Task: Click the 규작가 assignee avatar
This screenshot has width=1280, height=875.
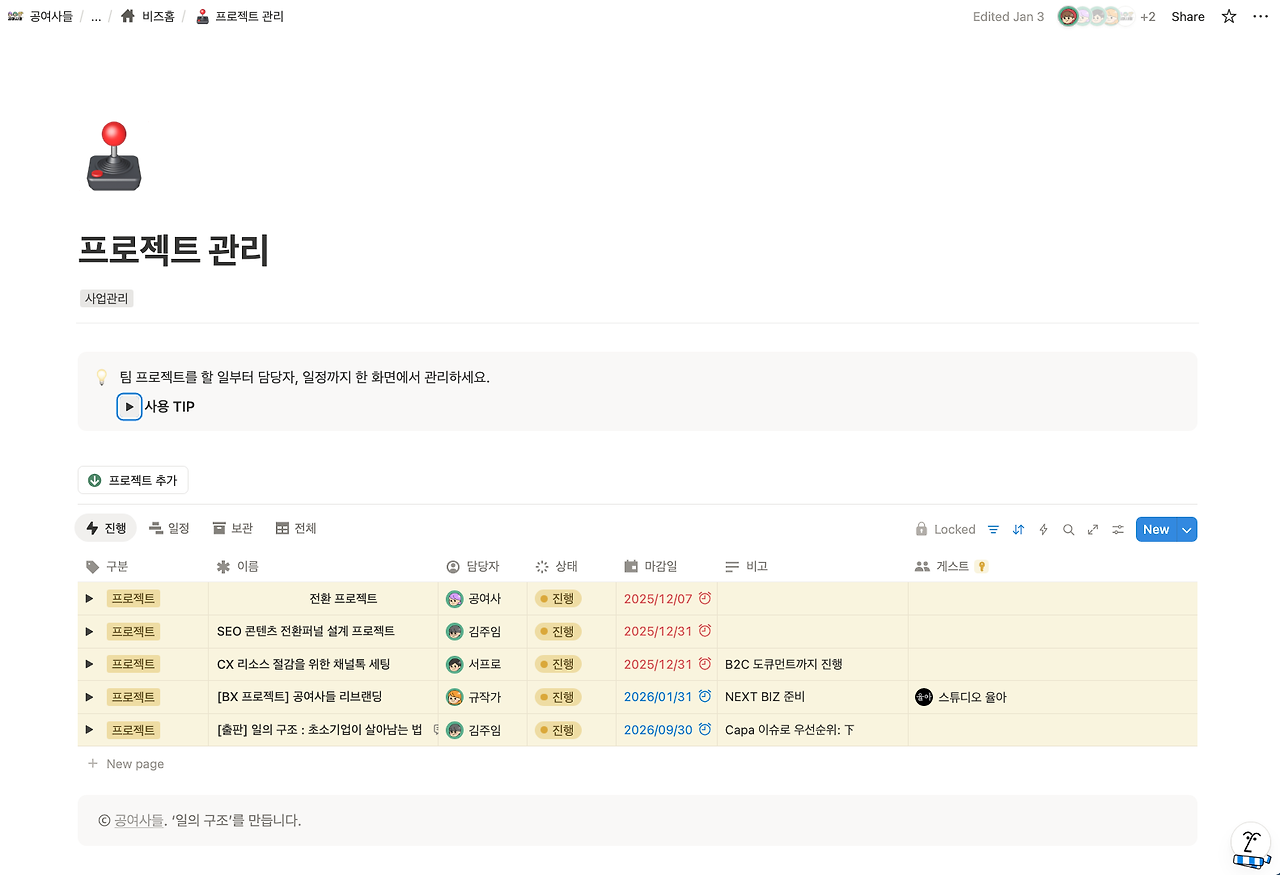Action: [x=455, y=697]
